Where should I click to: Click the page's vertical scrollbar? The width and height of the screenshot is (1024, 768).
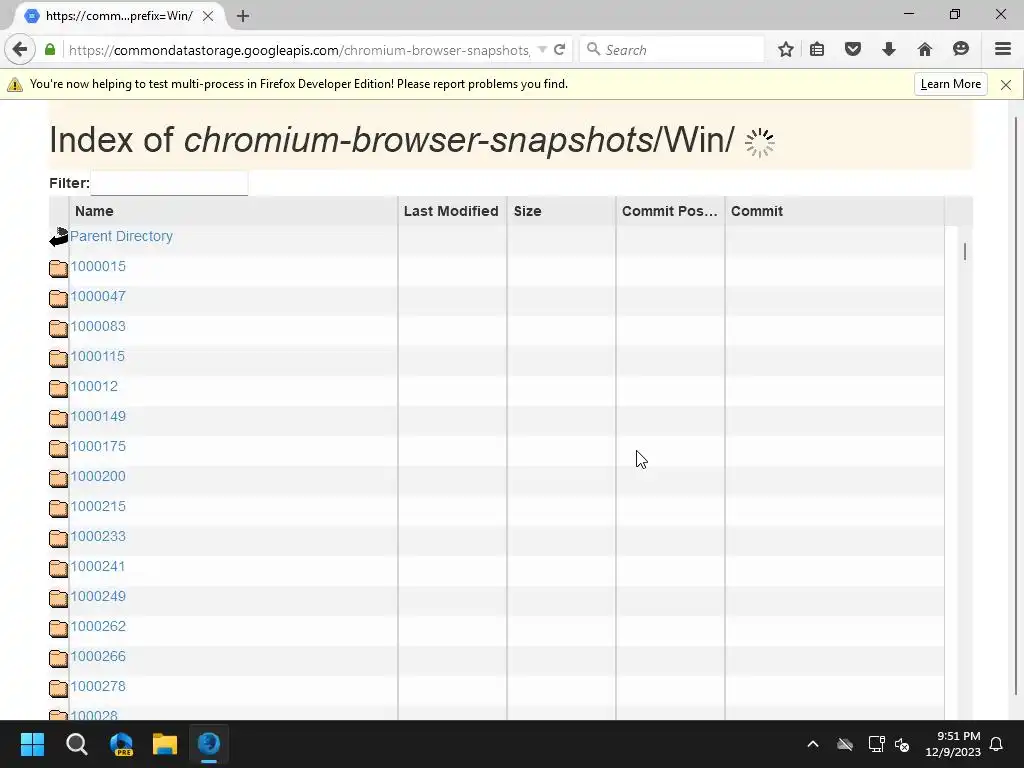(1016, 406)
